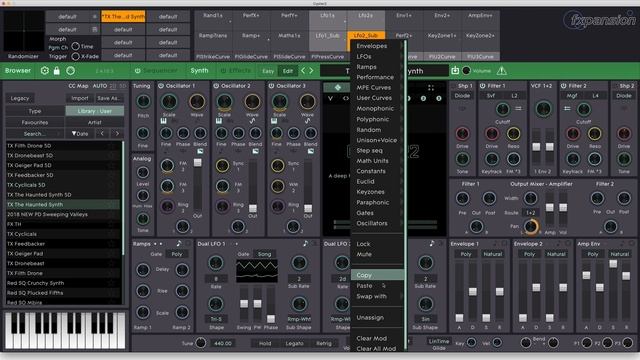Toggle Oscillator 1 power icon
The image size is (640, 360).
[161, 86]
